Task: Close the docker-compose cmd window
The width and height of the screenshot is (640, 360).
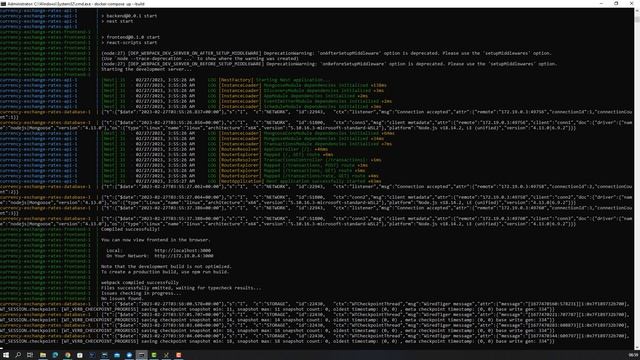Action: [631, 3]
